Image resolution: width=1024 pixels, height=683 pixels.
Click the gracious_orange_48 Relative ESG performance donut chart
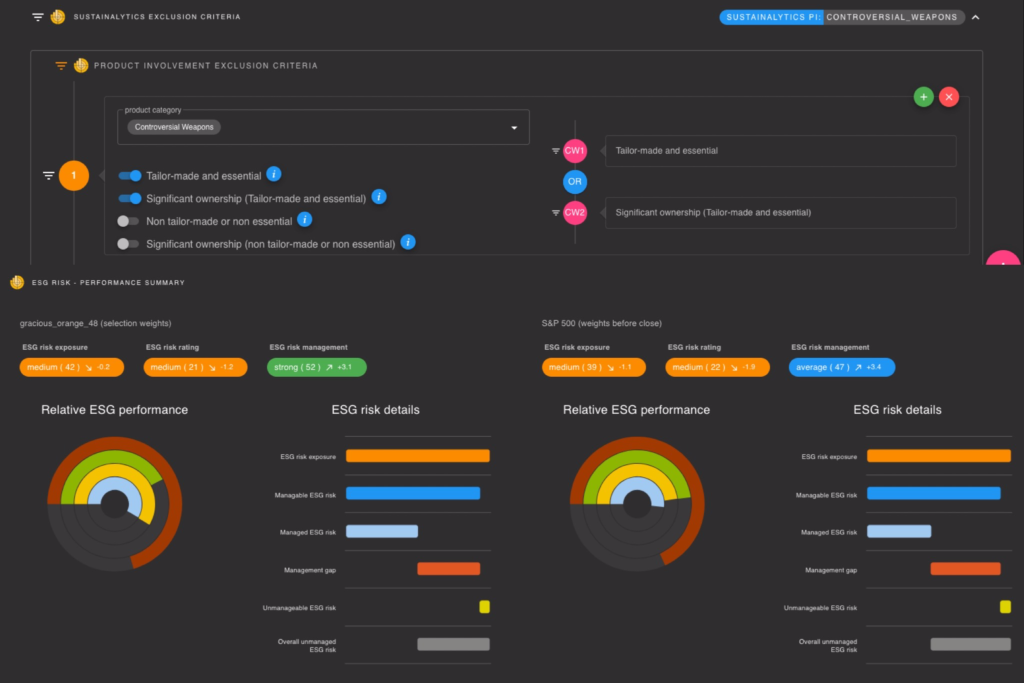point(115,504)
